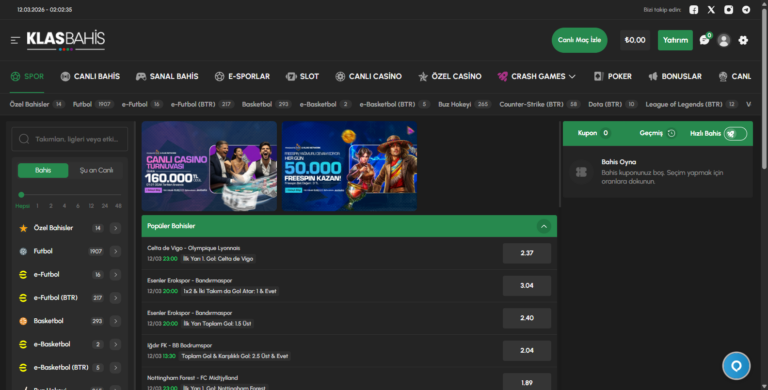
Task: Click the search magnifier icon
Action: coord(24,139)
